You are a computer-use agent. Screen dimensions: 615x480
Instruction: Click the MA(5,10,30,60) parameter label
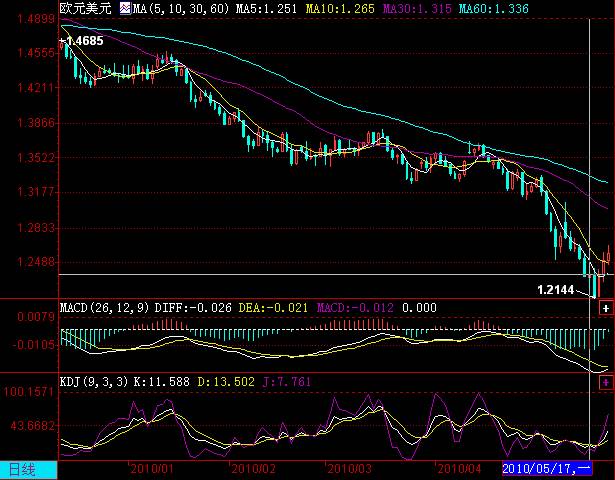tap(181, 9)
